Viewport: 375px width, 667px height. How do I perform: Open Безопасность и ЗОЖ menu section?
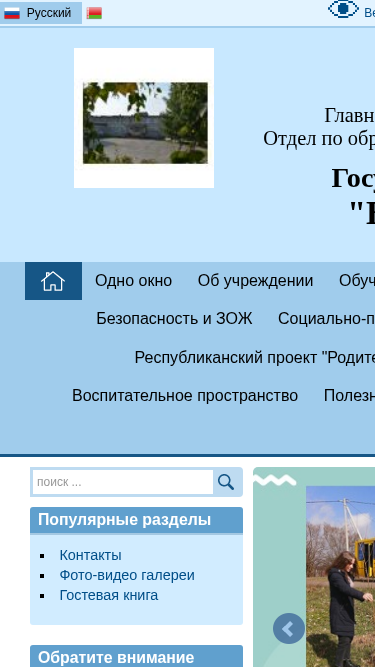click(174, 318)
